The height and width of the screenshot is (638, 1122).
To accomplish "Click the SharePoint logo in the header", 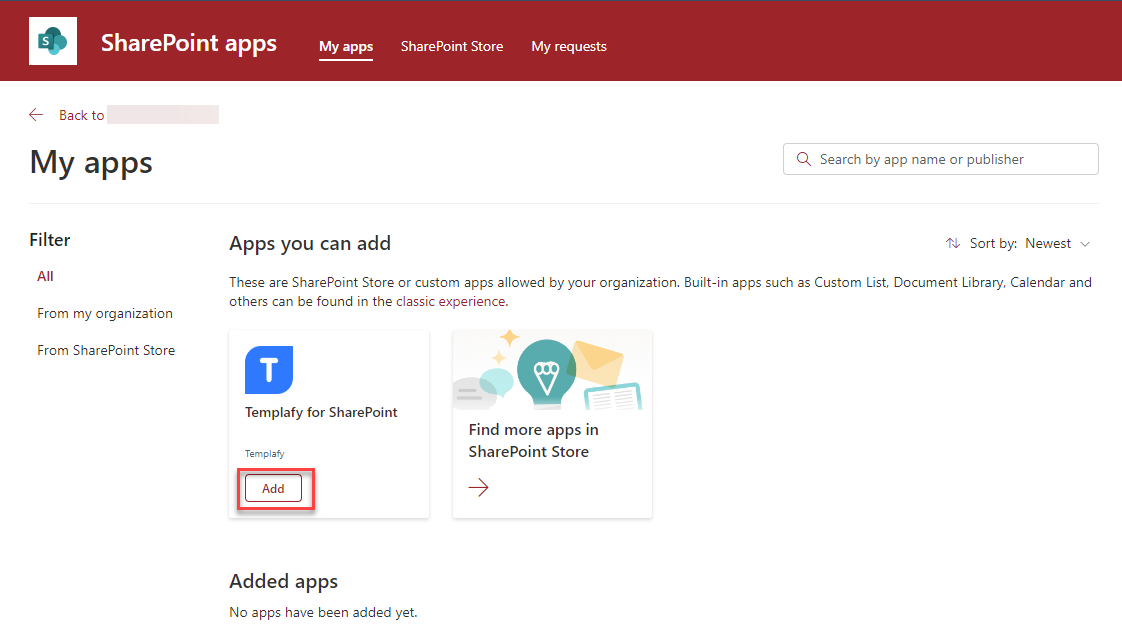I will pyautogui.click(x=52, y=41).
